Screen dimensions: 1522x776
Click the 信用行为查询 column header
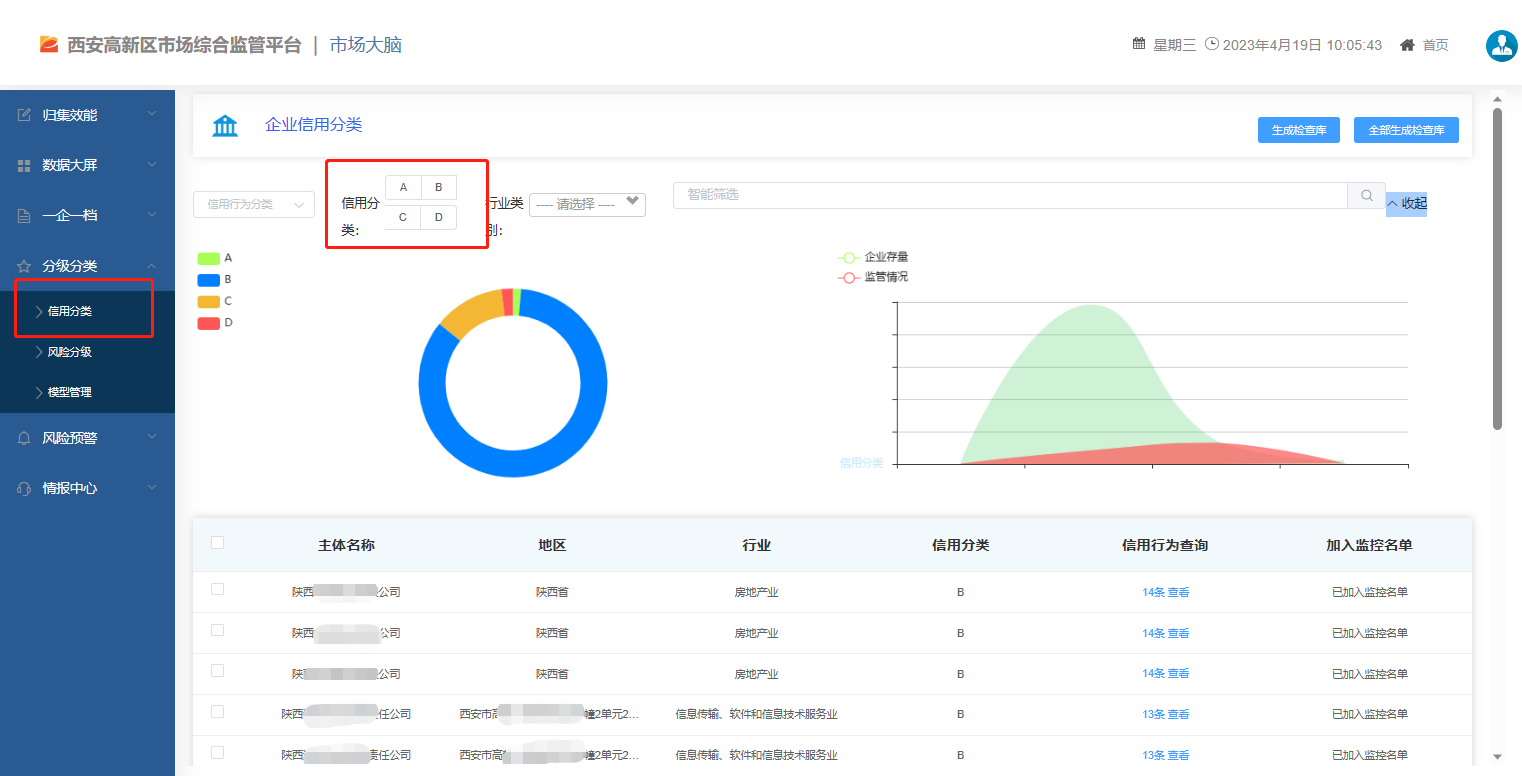point(1165,545)
